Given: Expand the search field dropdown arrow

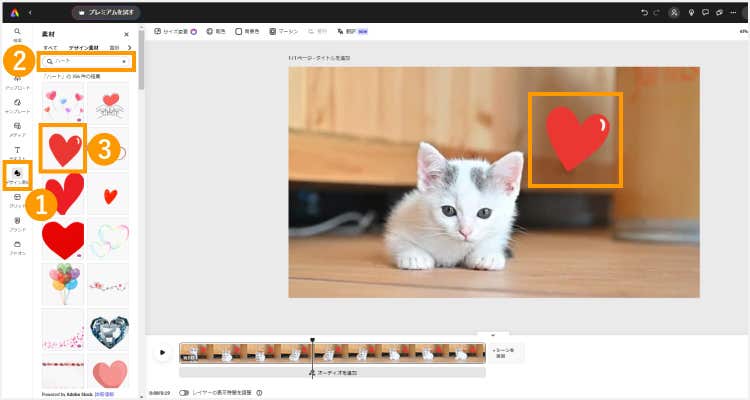Looking at the screenshot, I should [124, 62].
